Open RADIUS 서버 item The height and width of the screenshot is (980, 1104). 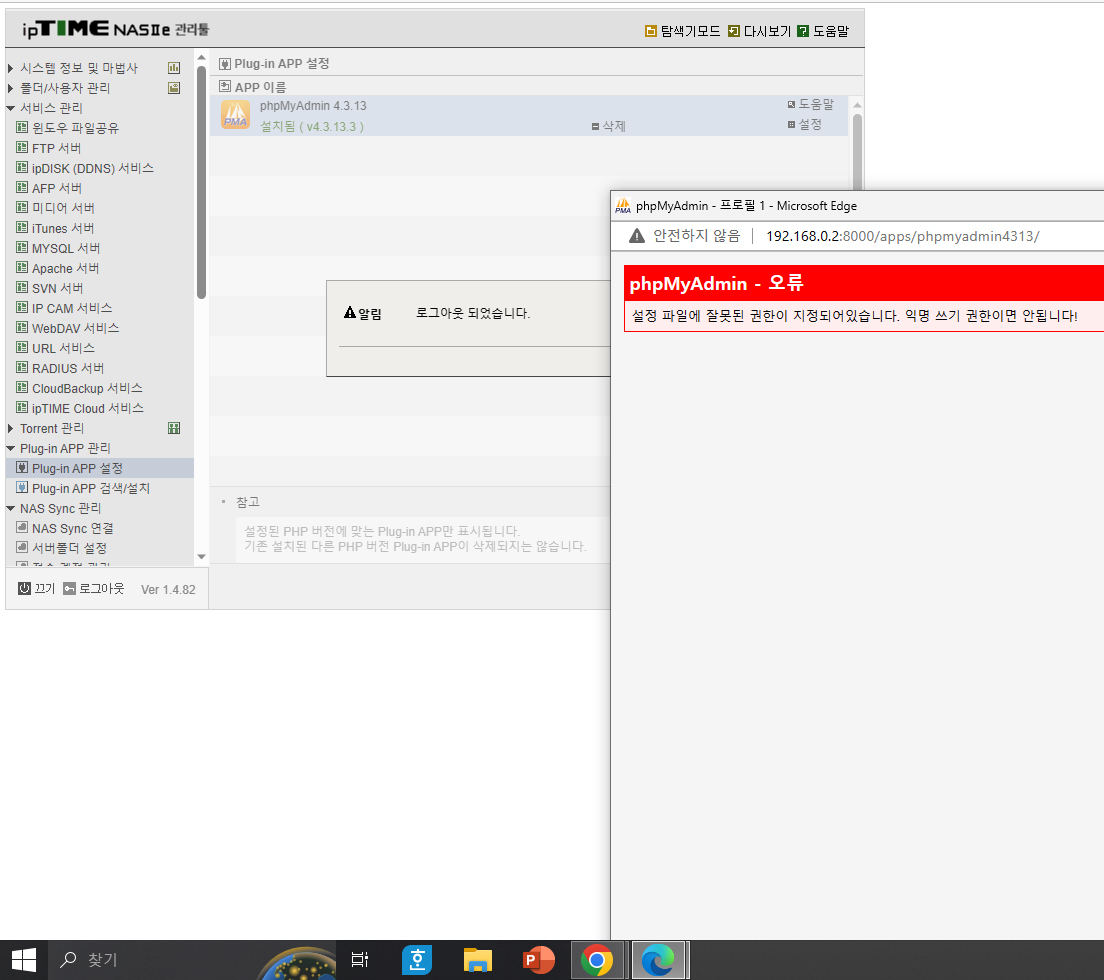click(61, 369)
